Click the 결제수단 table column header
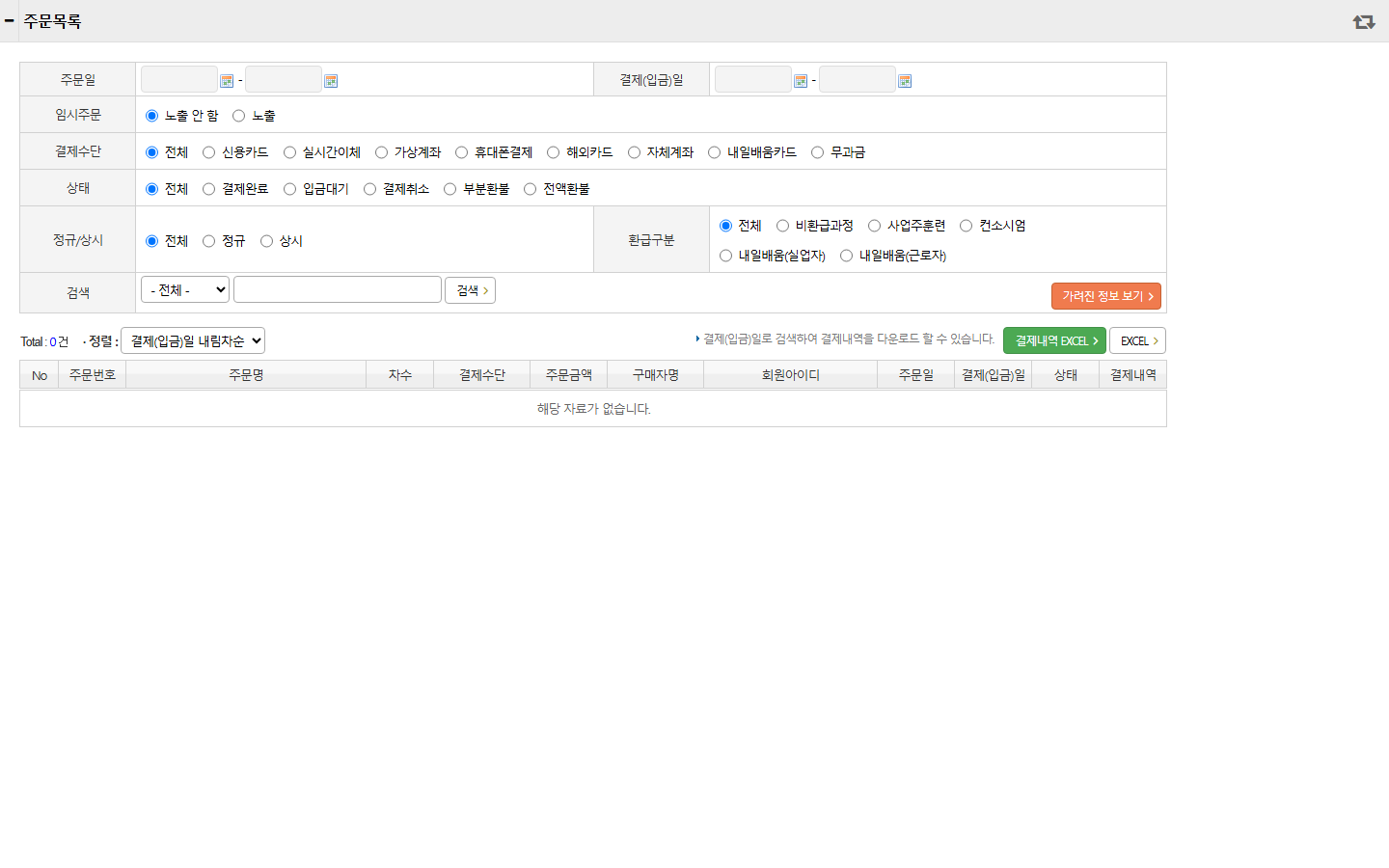The image size is (1389, 868). tap(482, 375)
